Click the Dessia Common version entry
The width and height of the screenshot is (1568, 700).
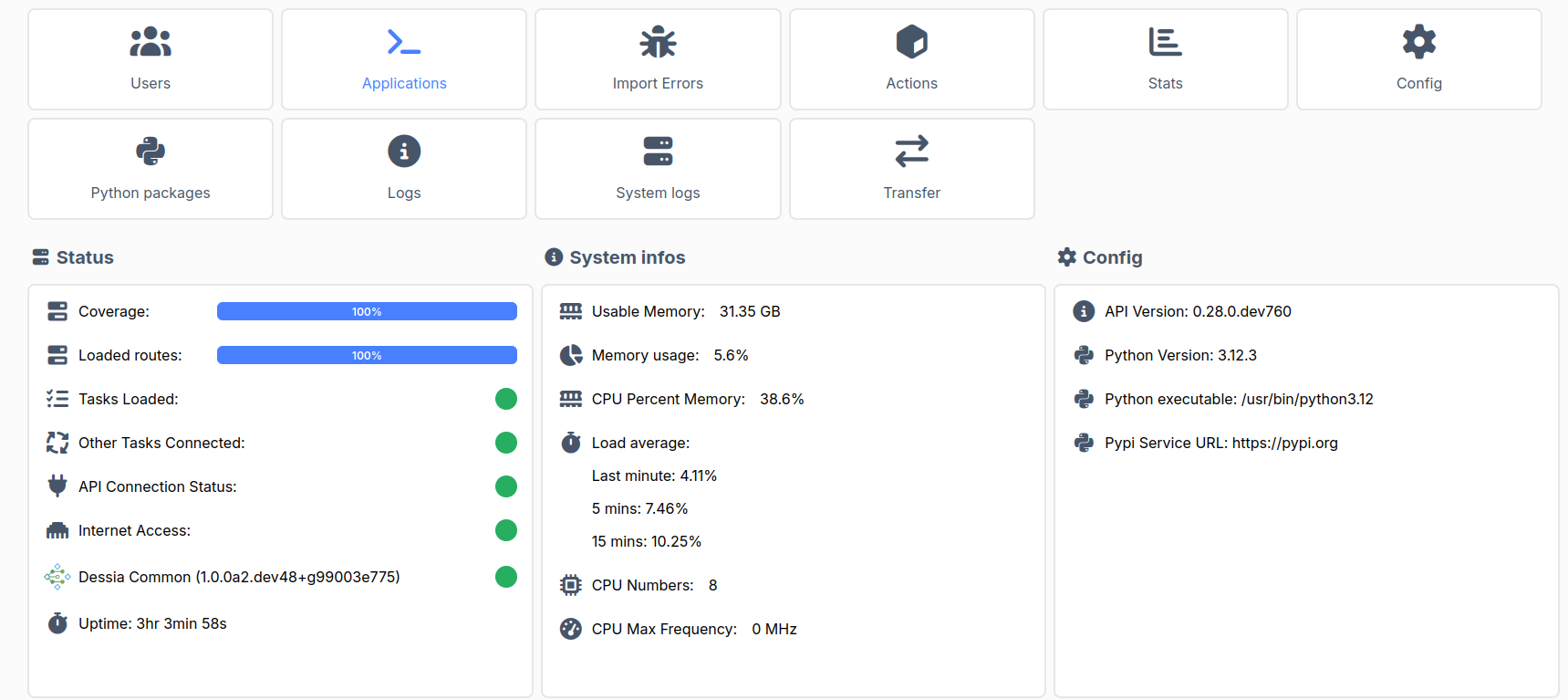click(x=239, y=577)
